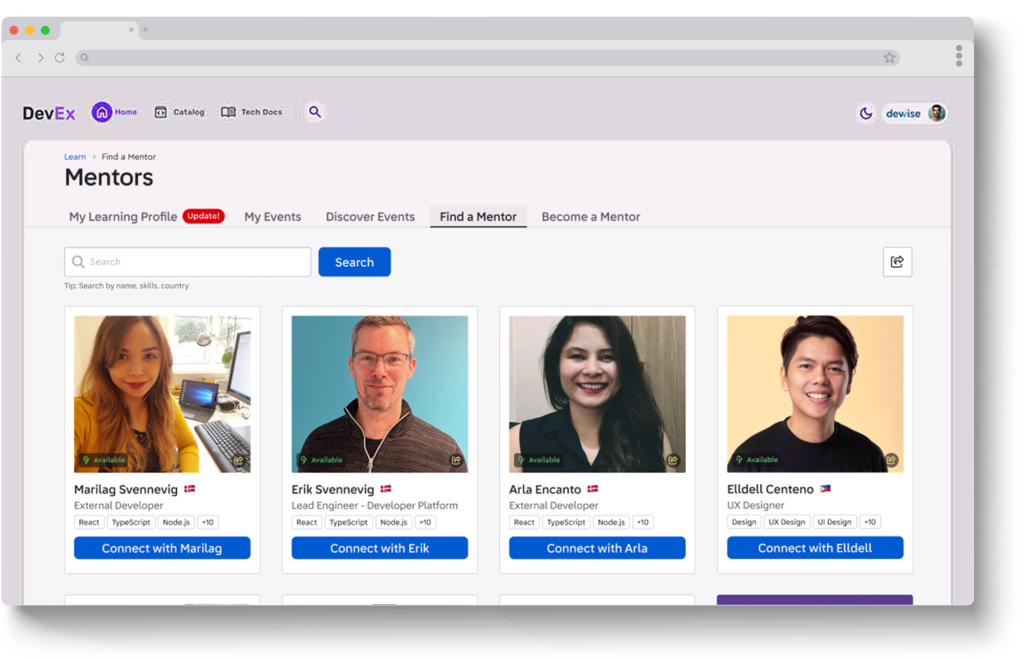Open Become a Mentor tab

pyautogui.click(x=590, y=217)
